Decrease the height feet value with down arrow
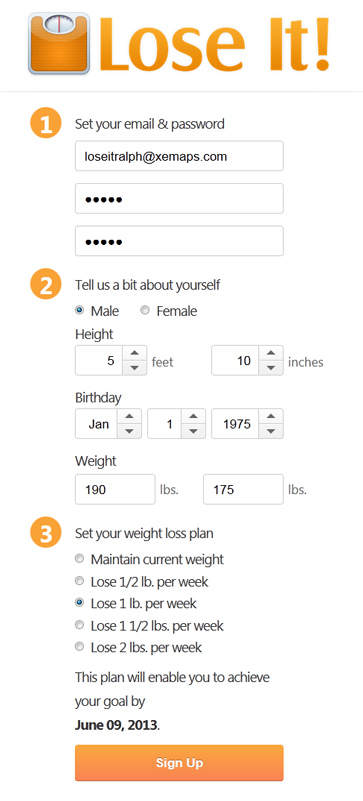The image size is (363, 801). click(134, 368)
